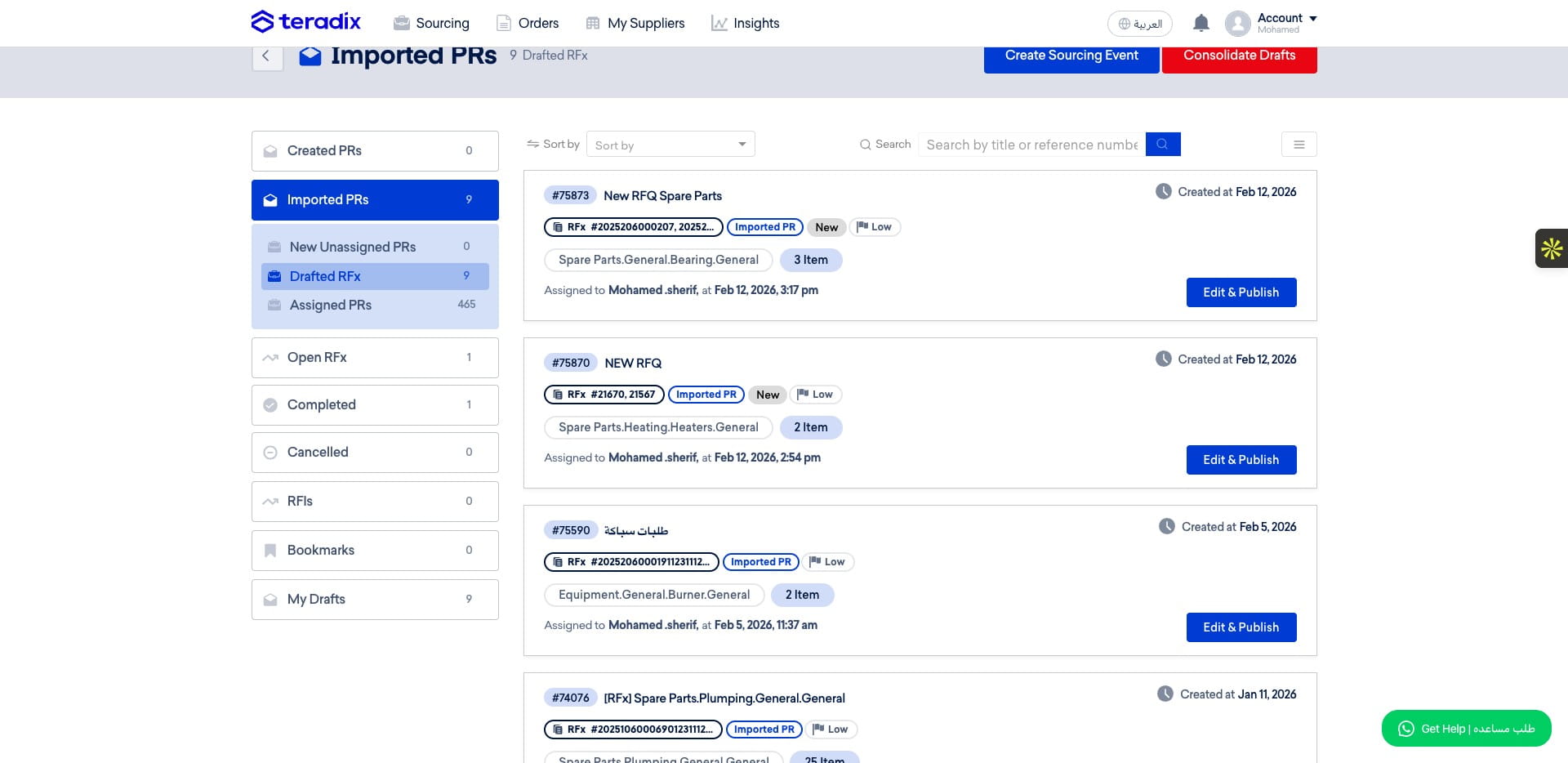View the Cancelled list
This screenshot has width=1568, height=763.
pos(375,453)
